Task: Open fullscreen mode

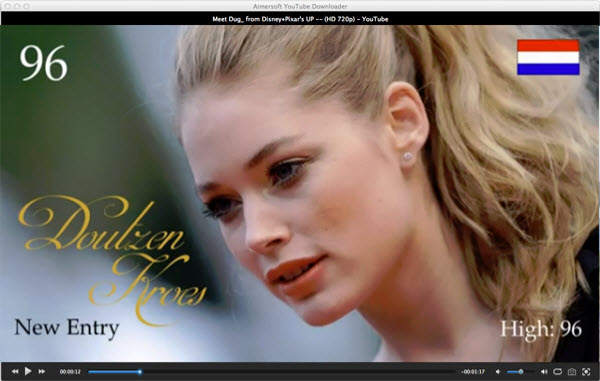Action: tap(586, 371)
